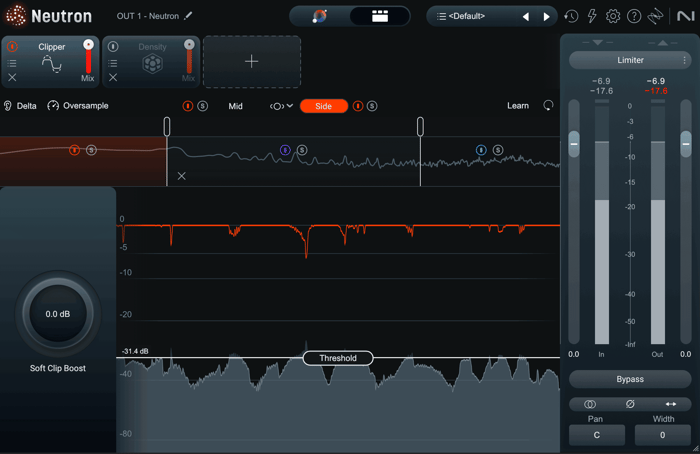Adjust the Density Mix slider
Viewport: 700px width, 454px height.
pyautogui.click(x=189, y=56)
